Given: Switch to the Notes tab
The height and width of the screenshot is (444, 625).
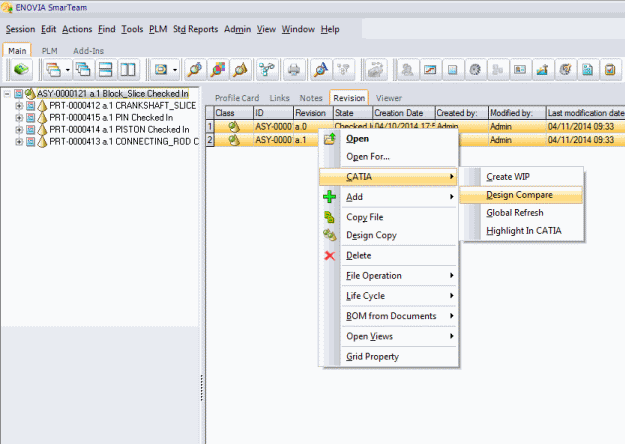Looking at the screenshot, I should (x=311, y=98).
